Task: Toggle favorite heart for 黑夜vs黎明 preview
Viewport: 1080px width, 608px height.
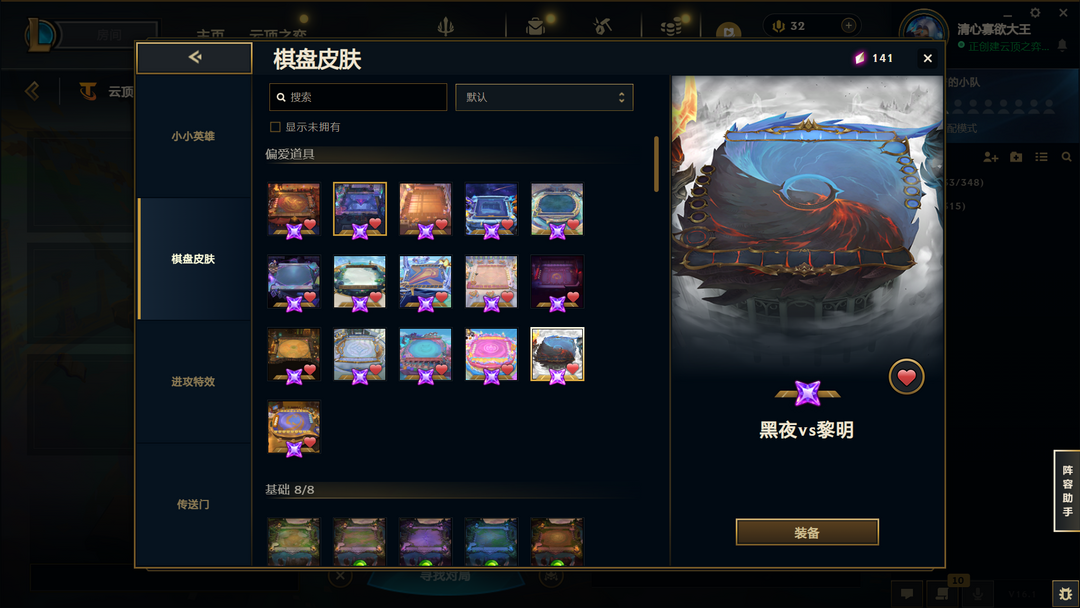Action: (906, 377)
